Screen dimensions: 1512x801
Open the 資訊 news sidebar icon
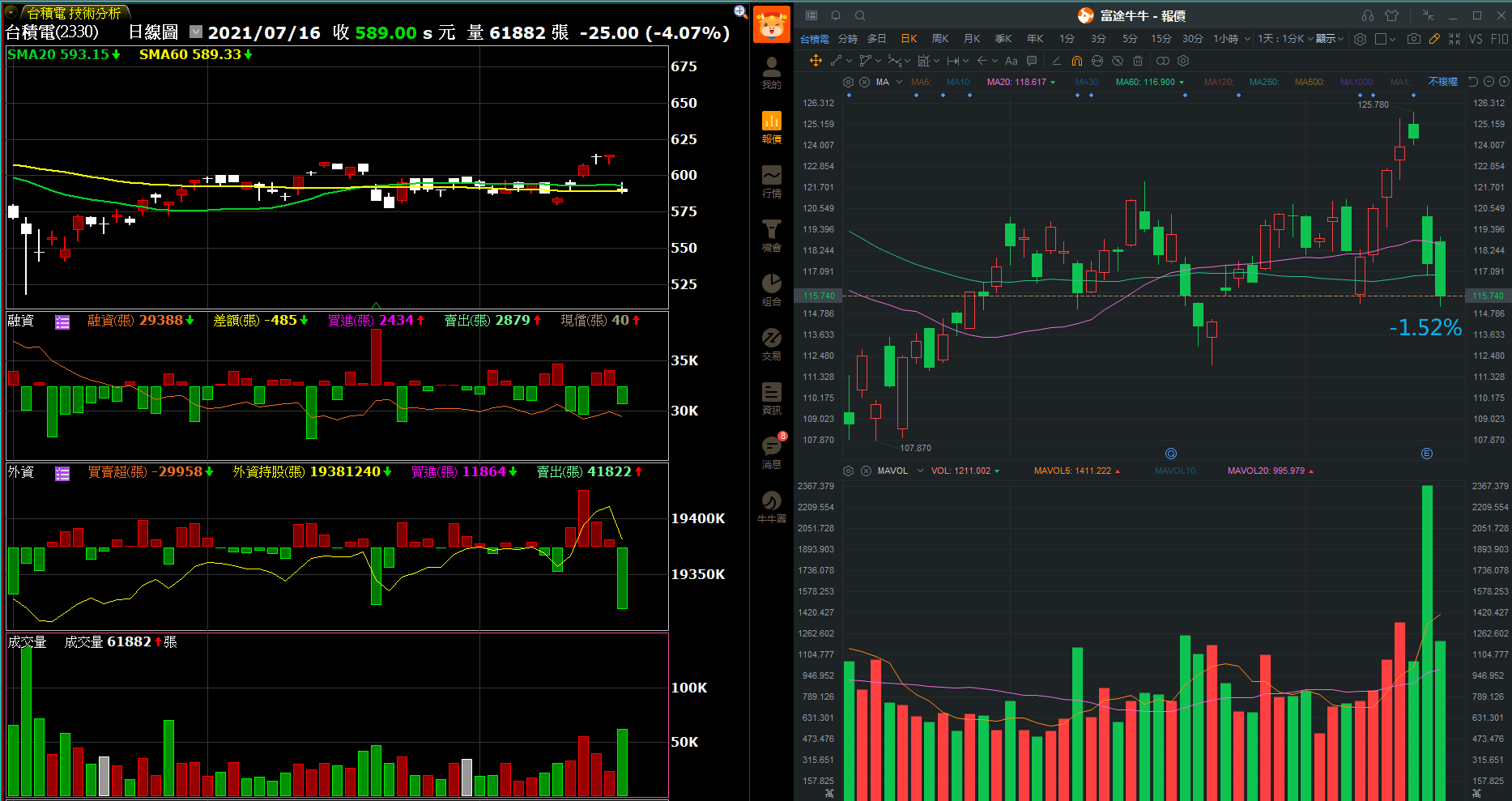pyautogui.click(x=772, y=398)
